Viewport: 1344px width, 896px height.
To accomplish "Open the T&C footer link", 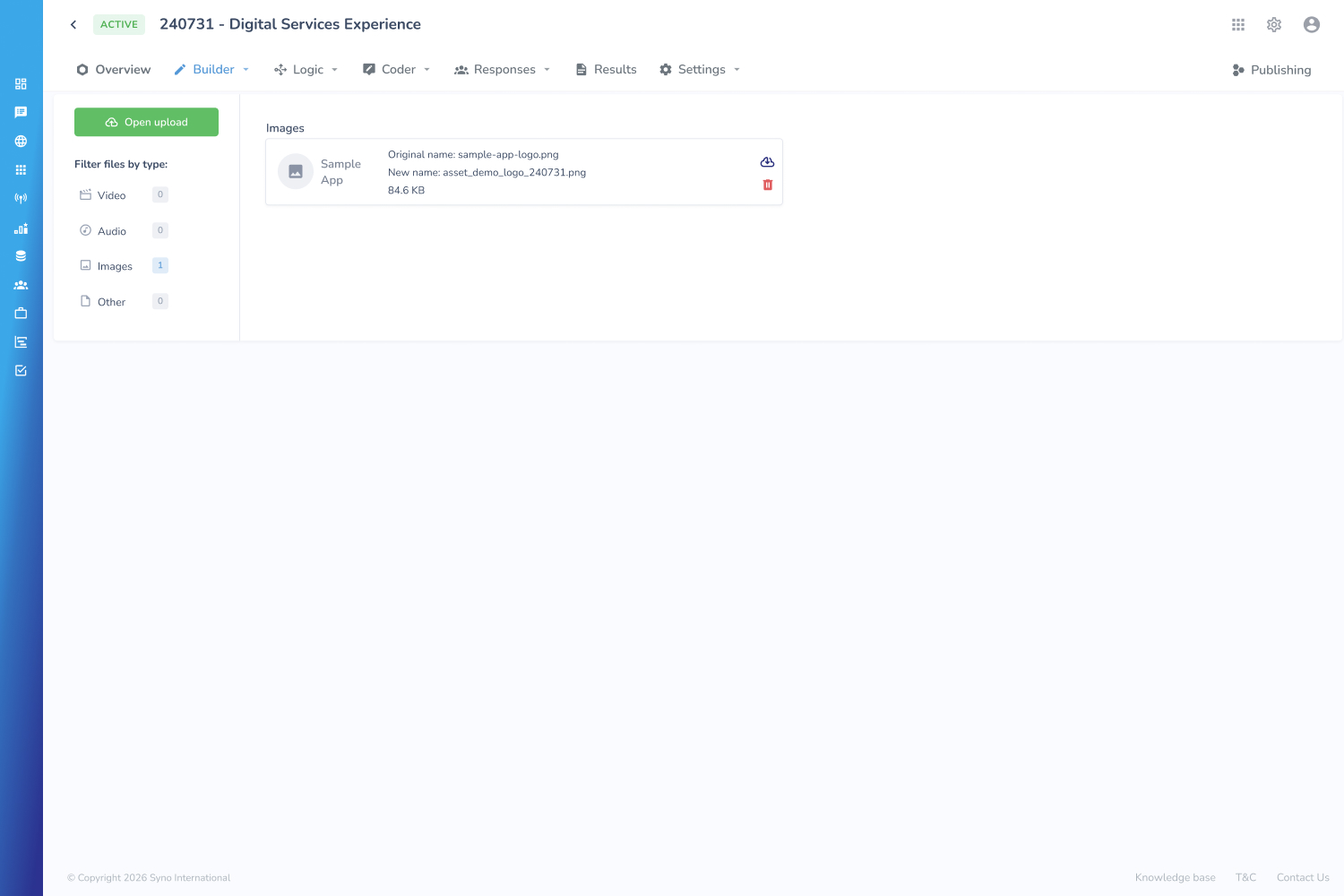I will (x=1246, y=878).
